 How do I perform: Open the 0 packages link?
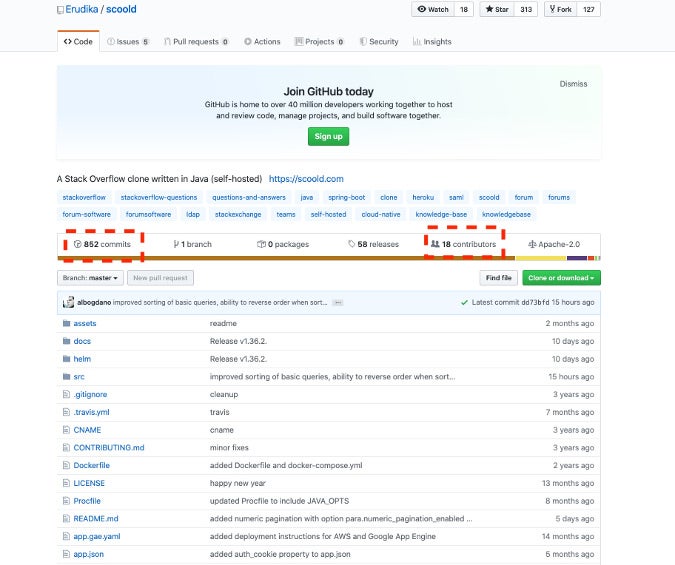click(x=283, y=244)
